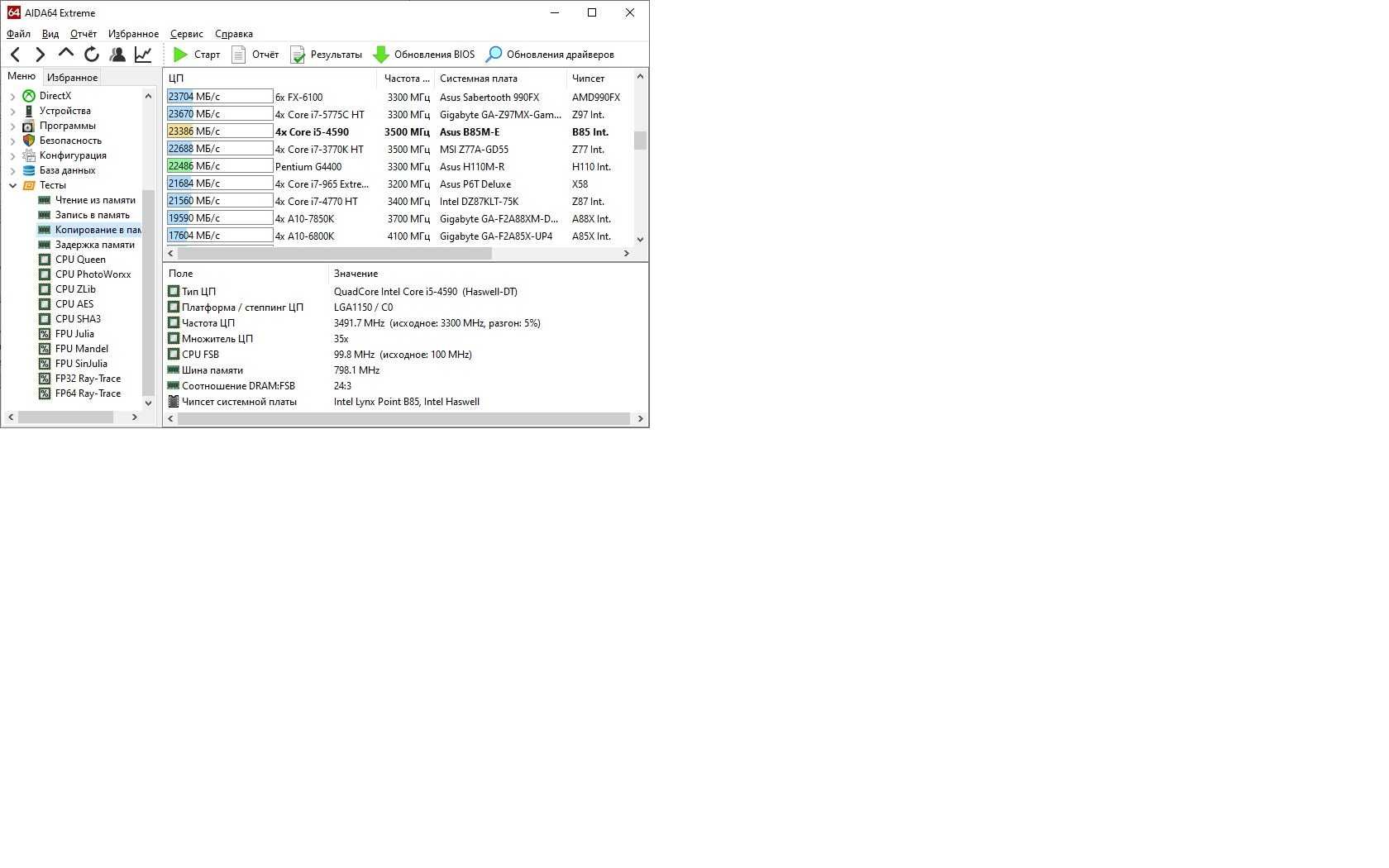
Task: Select the 4x Core i5-4590 result row
Action: pyautogui.click(x=399, y=131)
